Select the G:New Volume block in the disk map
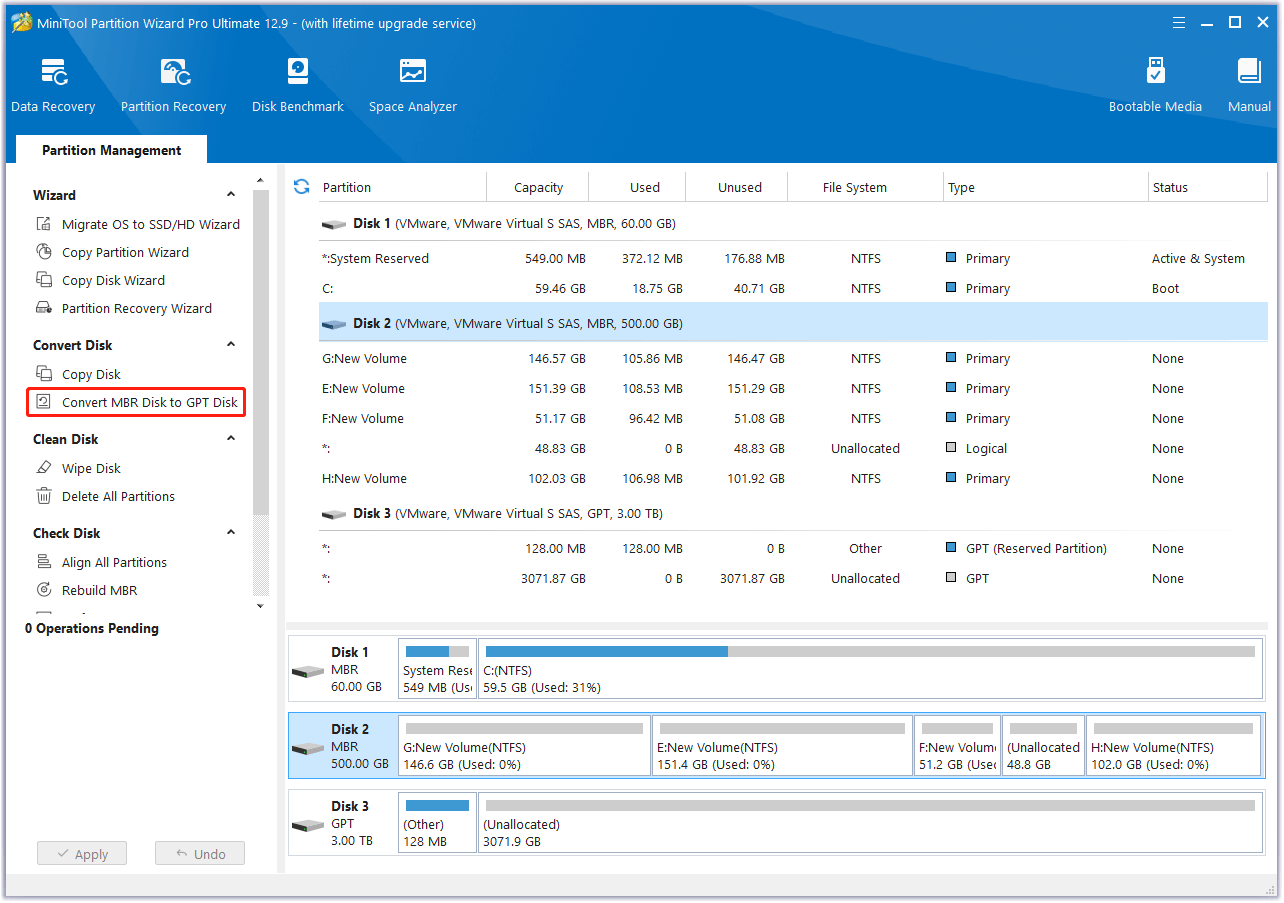1284x903 pixels. [524, 746]
